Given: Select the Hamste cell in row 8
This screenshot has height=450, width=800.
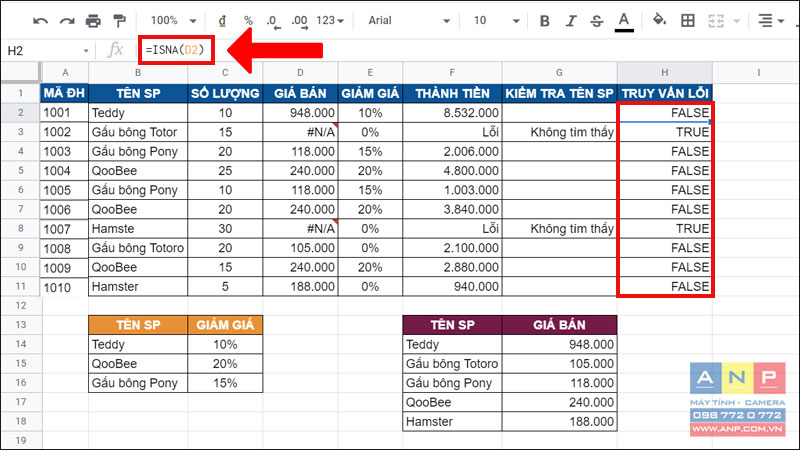Looking at the screenshot, I should [138, 229].
